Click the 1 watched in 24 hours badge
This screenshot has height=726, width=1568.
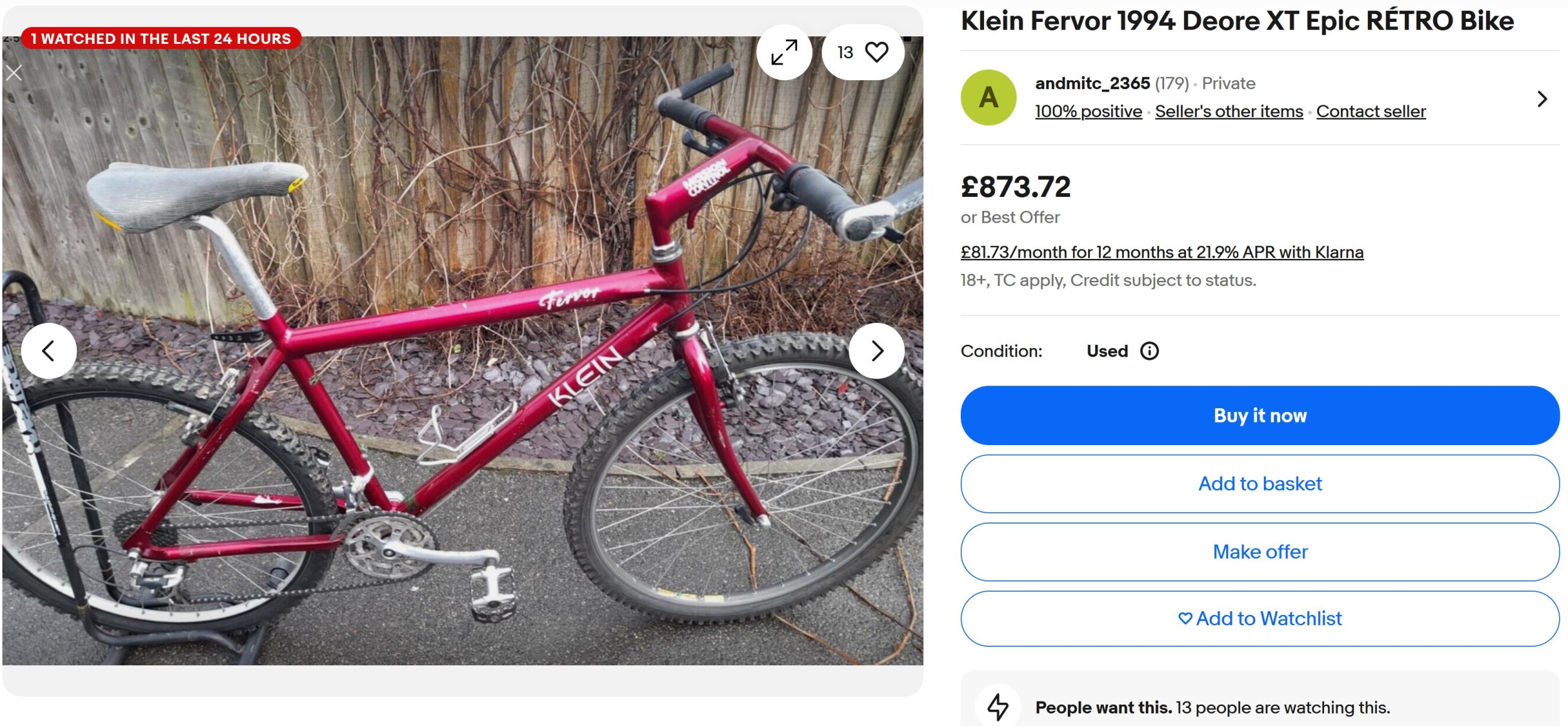[x=161, y=39]
